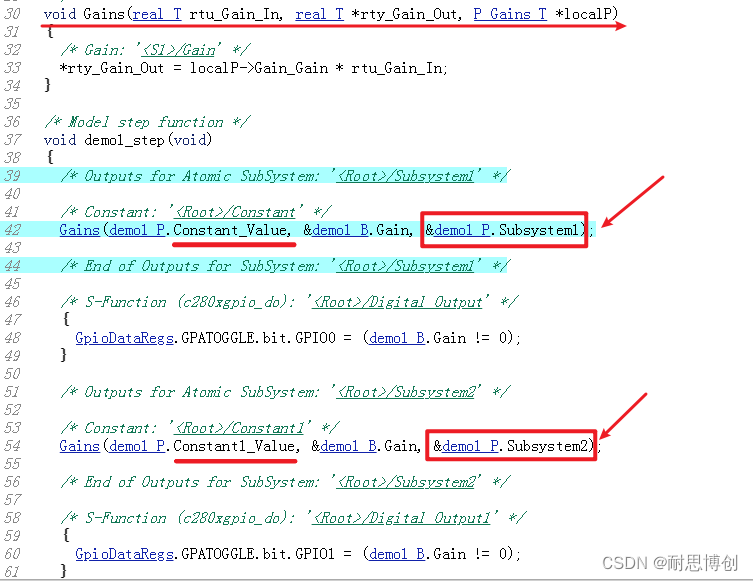
Task: Click line number 30 in gutter
Action: point(12,14)
